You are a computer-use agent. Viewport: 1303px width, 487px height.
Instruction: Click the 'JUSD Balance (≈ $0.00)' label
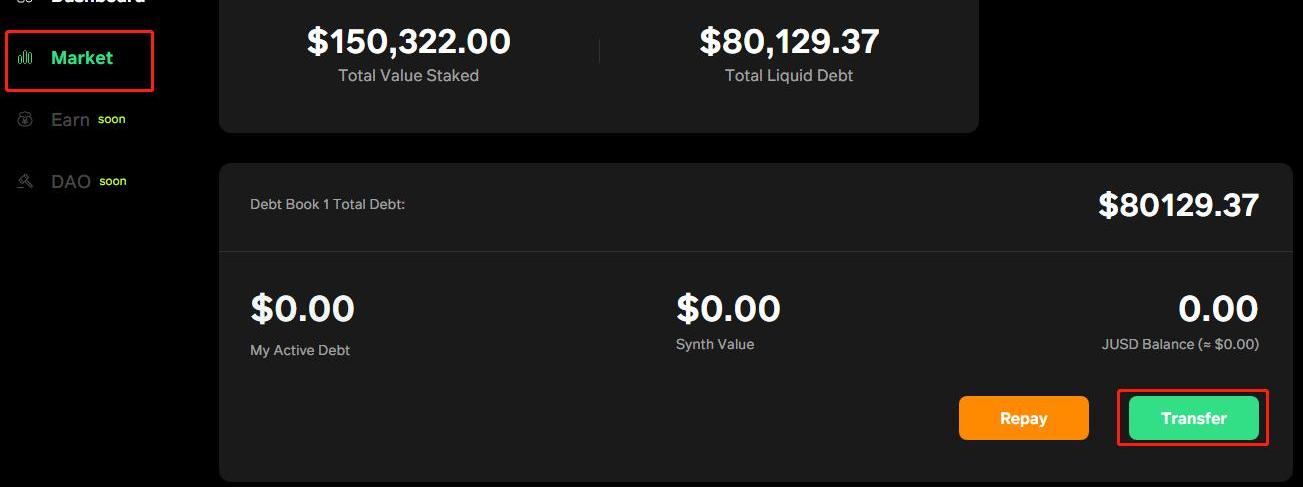click(1179, 344)
